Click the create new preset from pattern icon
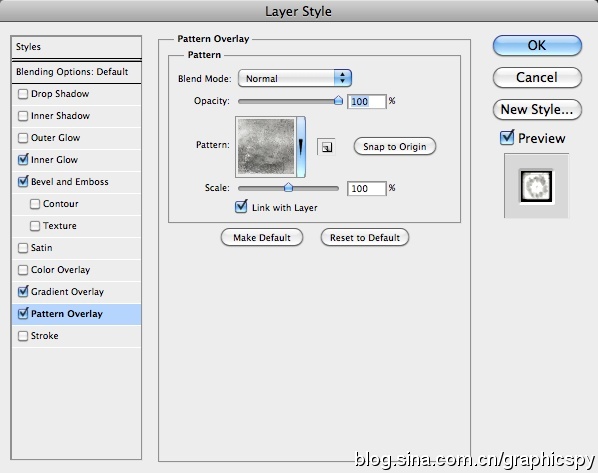 click(x=326, y=147)
